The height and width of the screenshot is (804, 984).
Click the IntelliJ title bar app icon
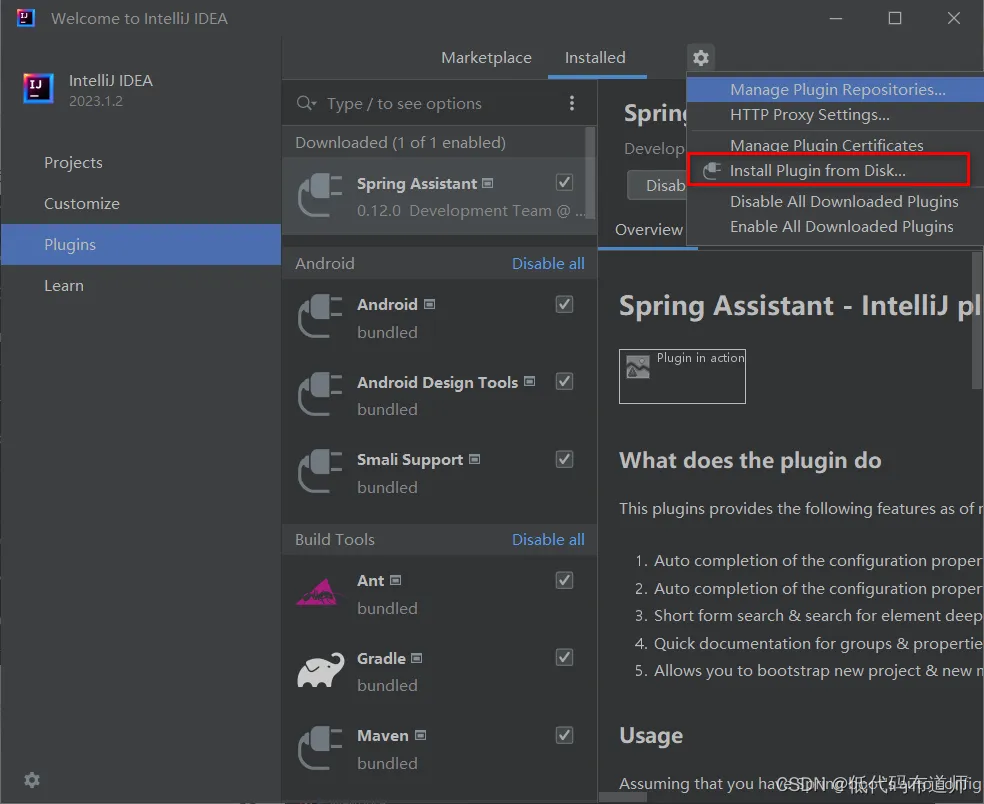click(x=26, y=18)
